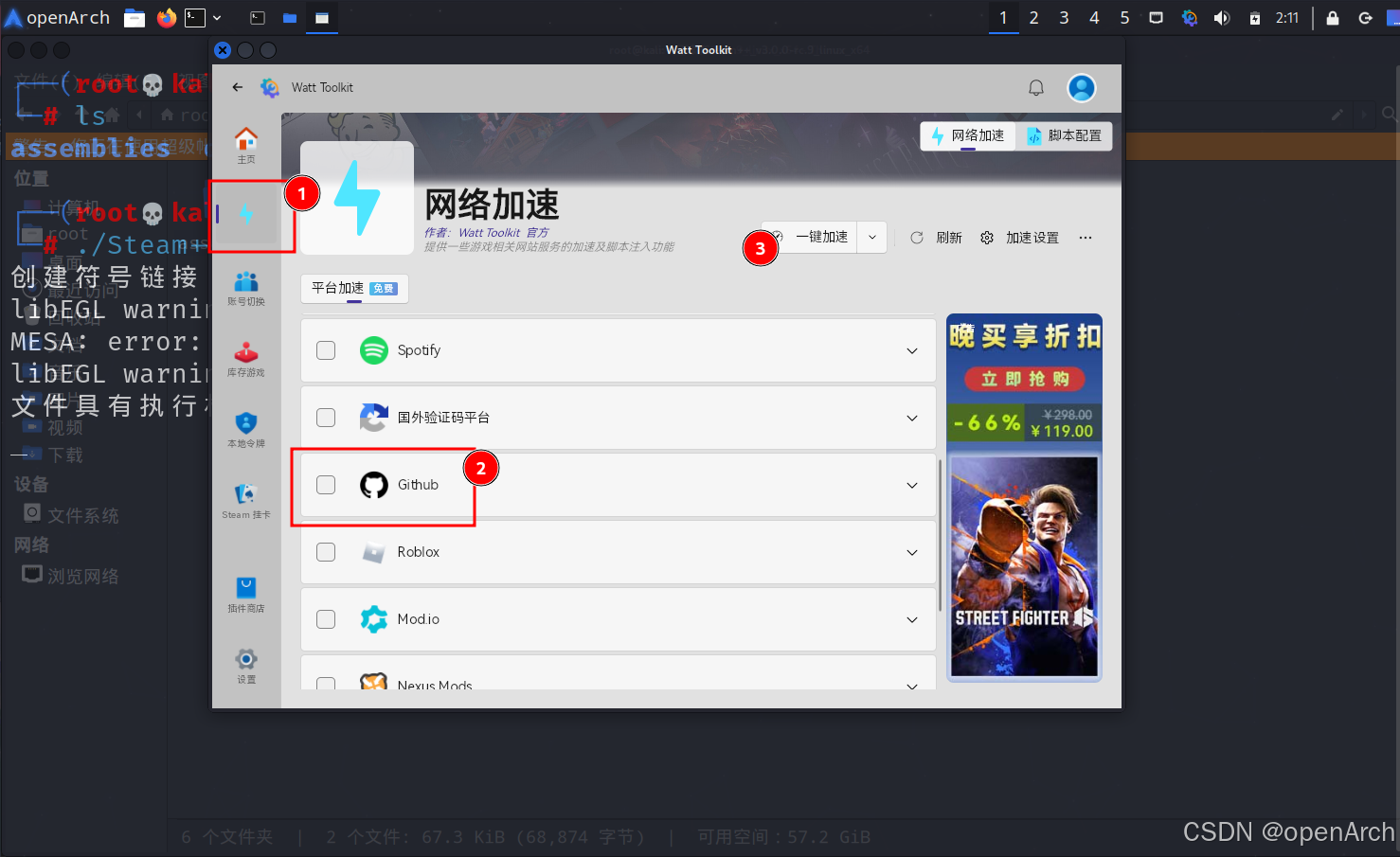Expand the Spotify row chevron
1400x857 pixels.
pos(912,351)
